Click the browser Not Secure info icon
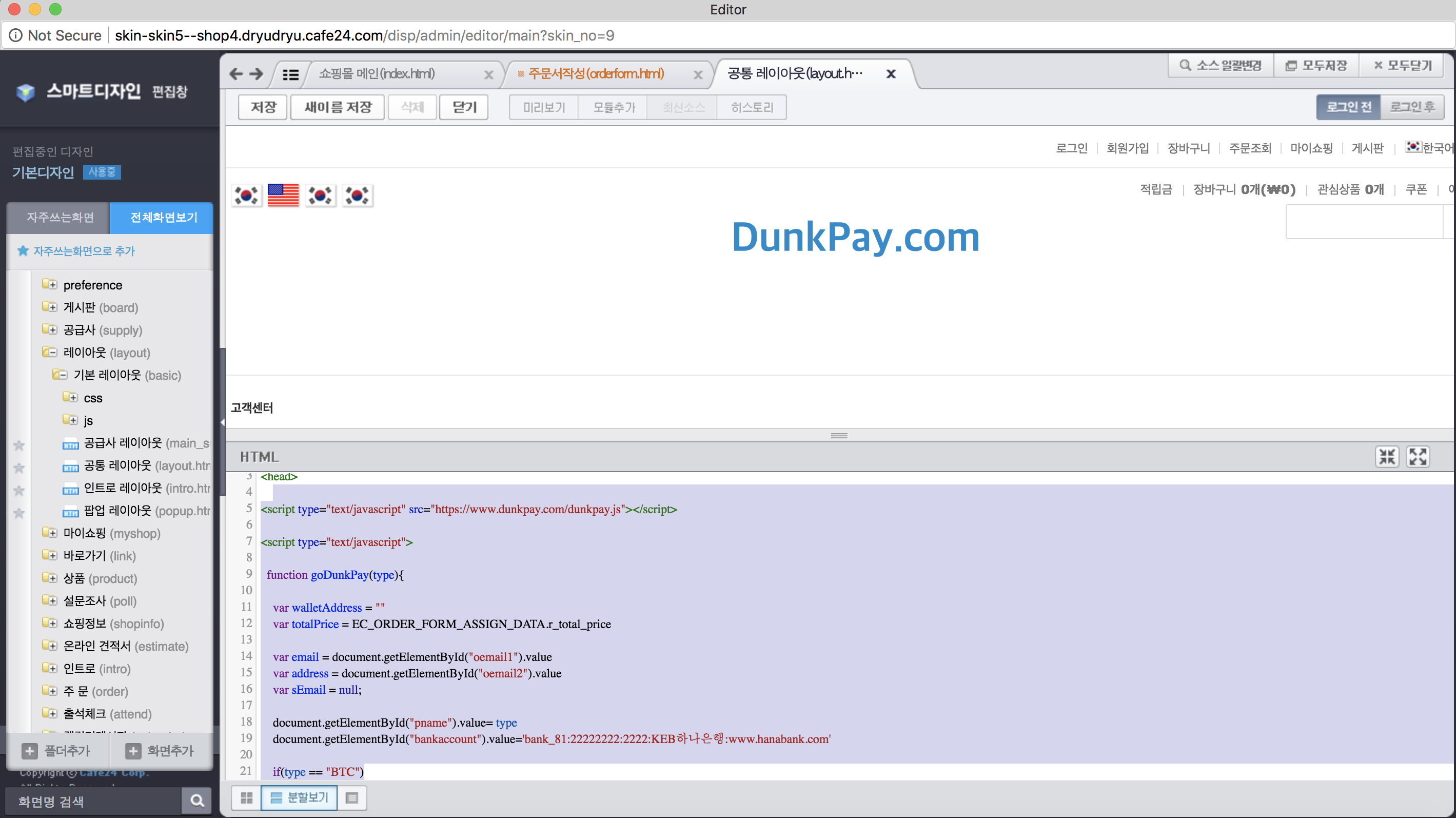 [16, 35]
